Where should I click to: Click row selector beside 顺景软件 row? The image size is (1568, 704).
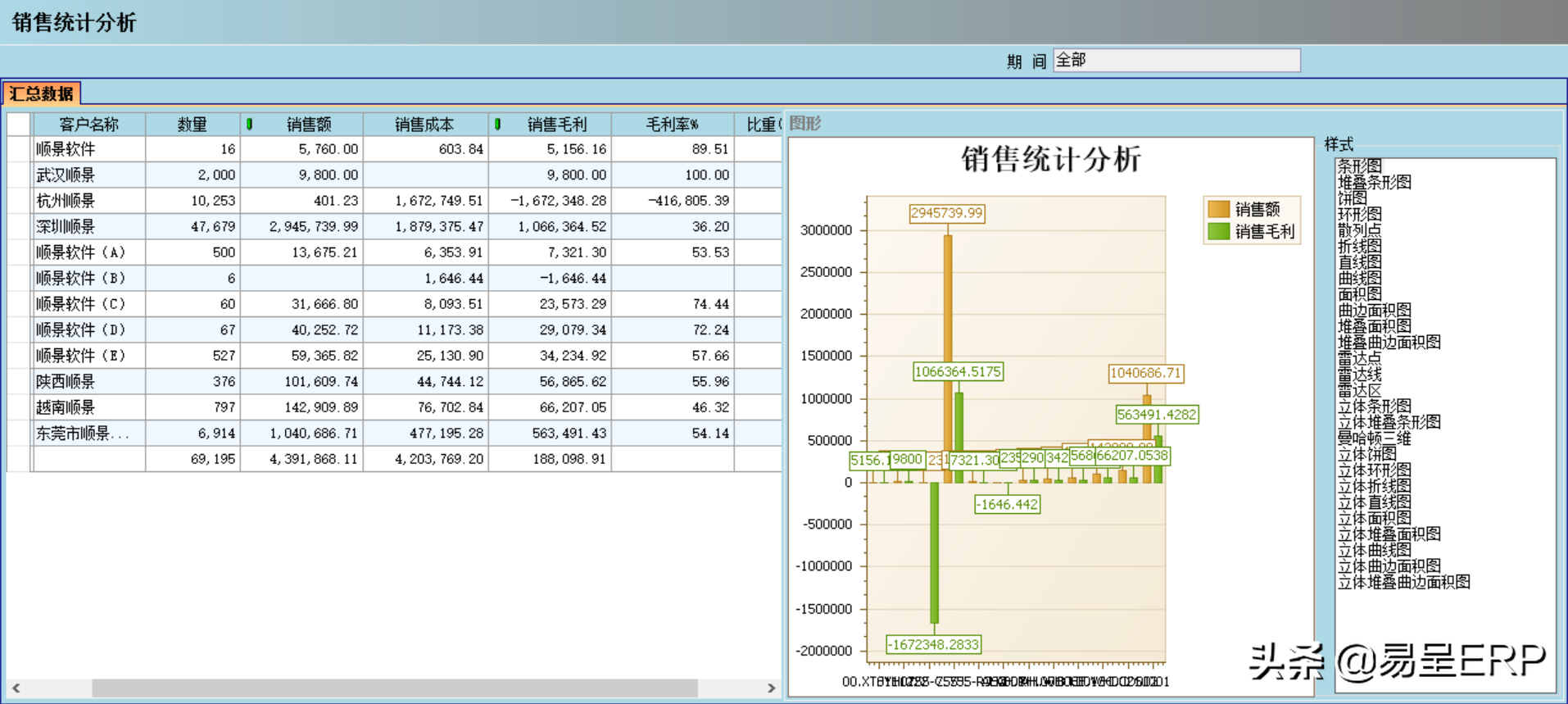tap(18, 149)
